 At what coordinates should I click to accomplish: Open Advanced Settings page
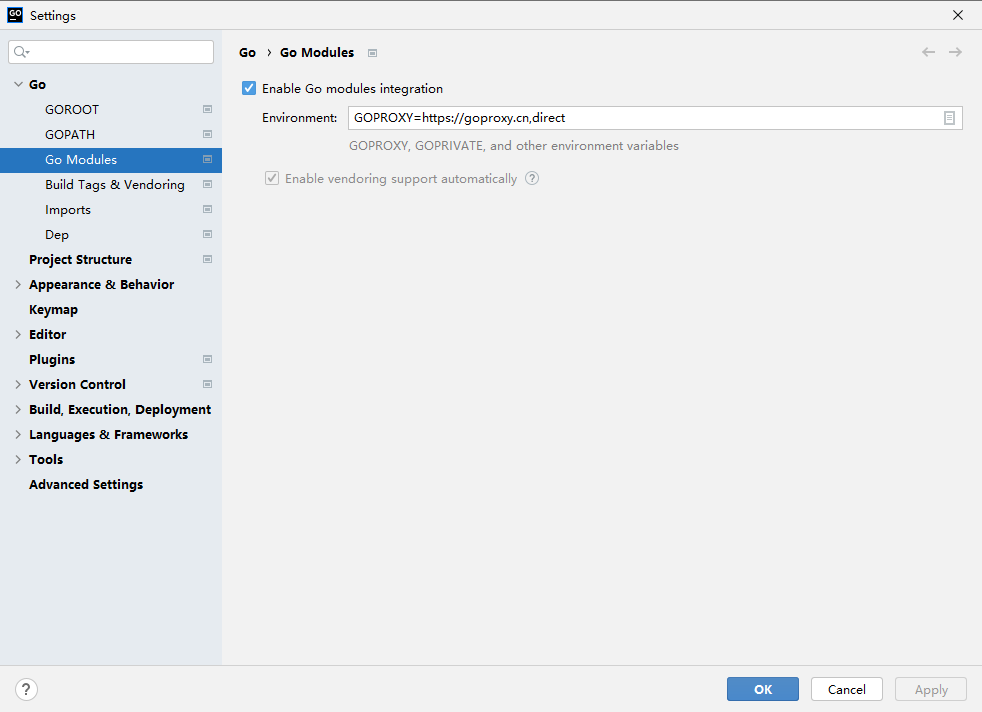(x=111, y=485)
